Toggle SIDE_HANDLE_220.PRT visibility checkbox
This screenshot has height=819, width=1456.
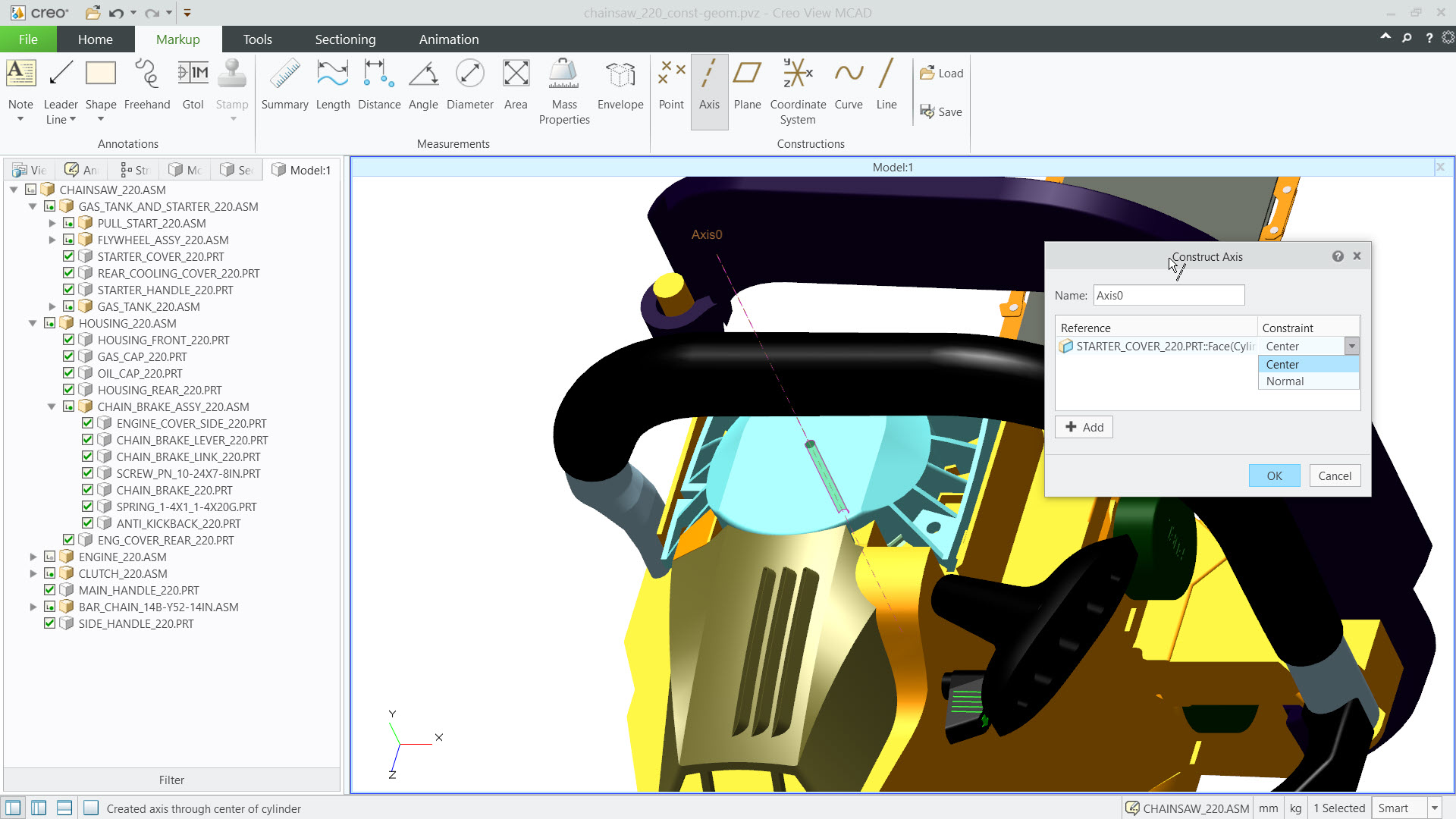click(x=50, y=623)
